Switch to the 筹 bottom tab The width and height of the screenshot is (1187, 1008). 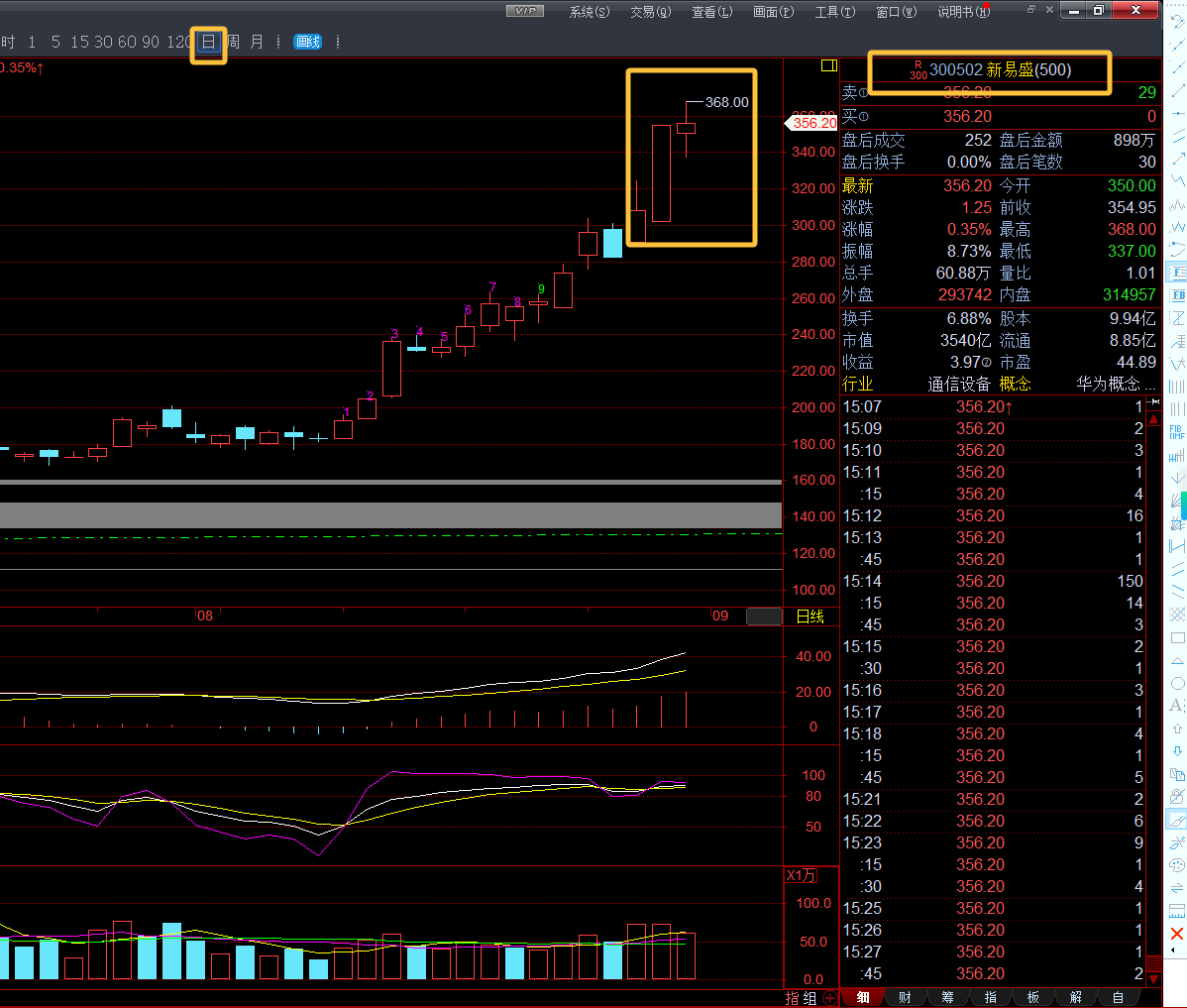click(x=948, y=997)
